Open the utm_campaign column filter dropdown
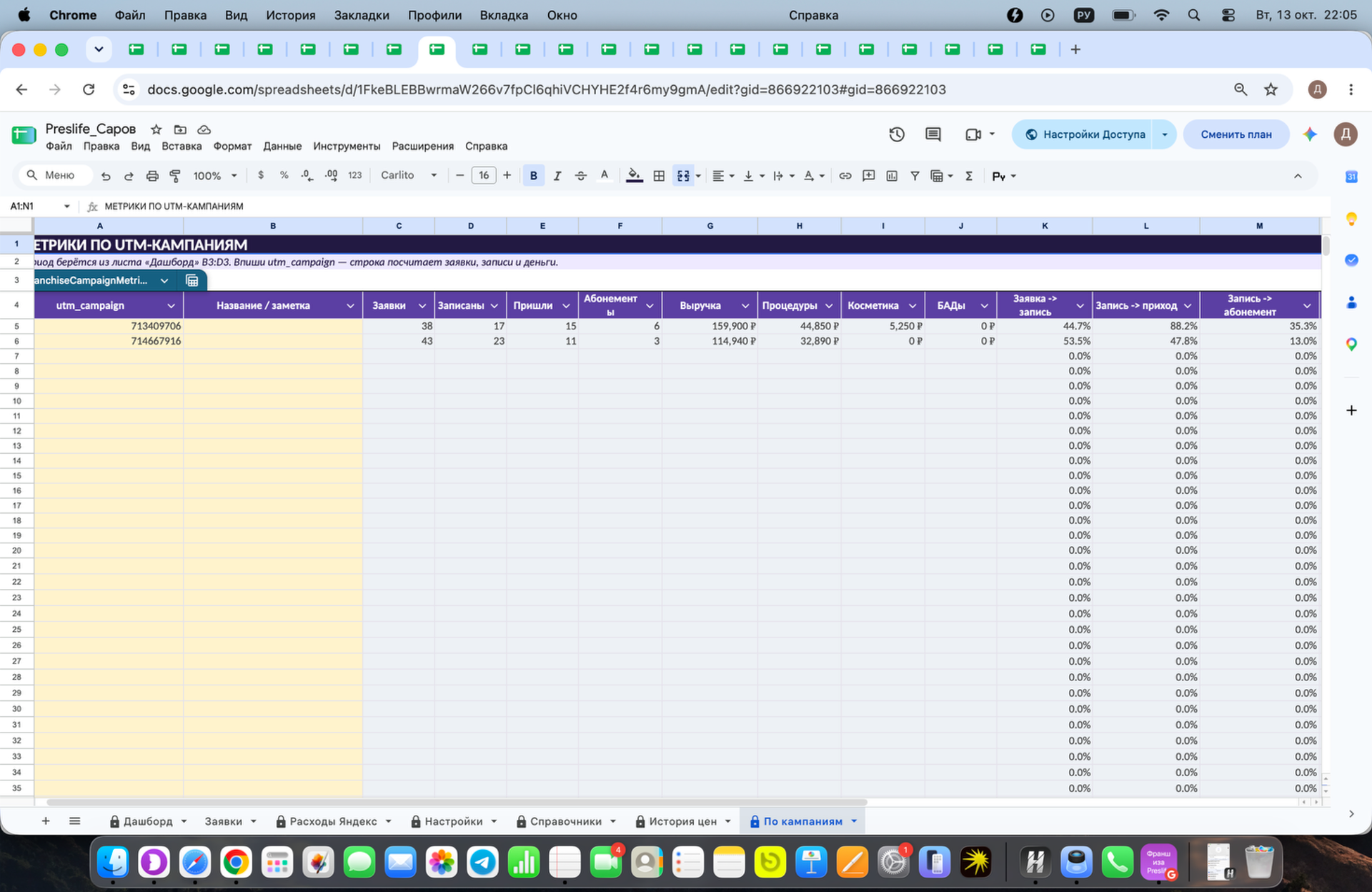The height and width of the screenshot is (892, 1372). click(171, 306)
